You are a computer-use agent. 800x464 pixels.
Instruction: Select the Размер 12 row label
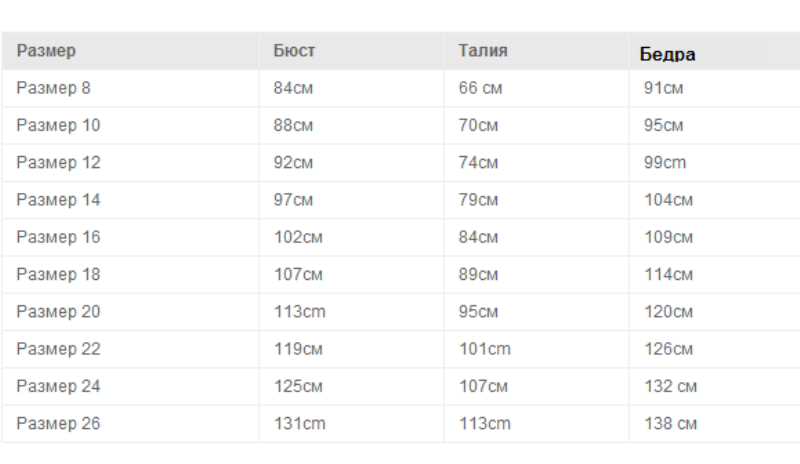(58, 162)
